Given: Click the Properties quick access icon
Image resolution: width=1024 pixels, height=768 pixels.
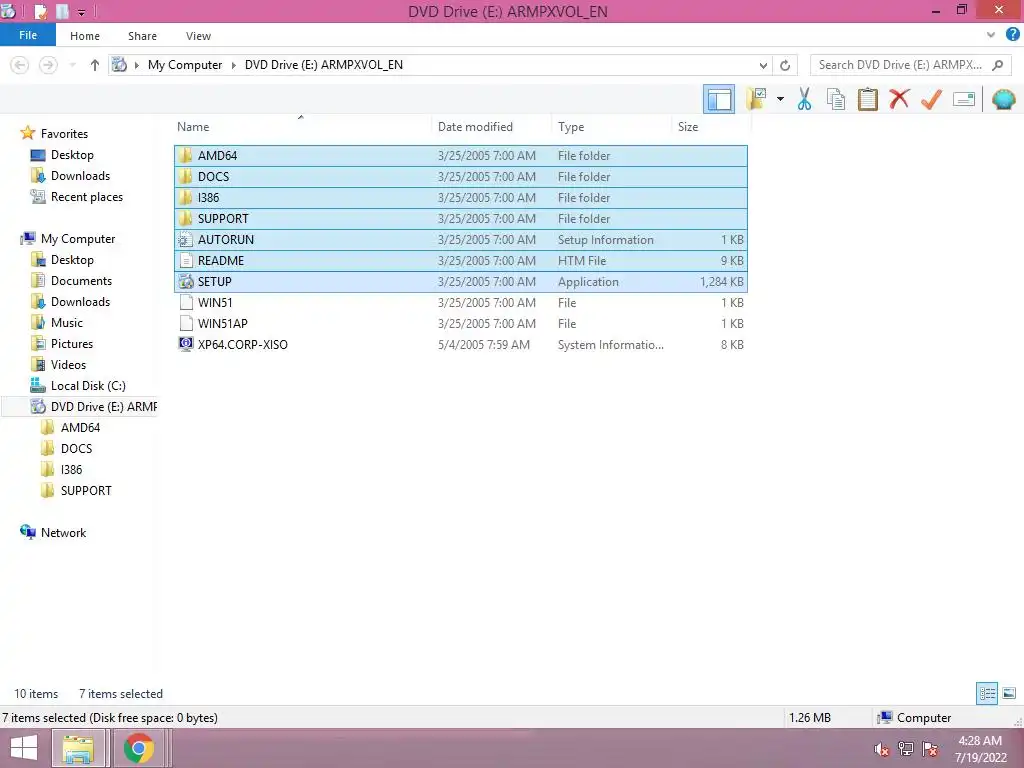Looking at the screenshot, I should 40,11.
